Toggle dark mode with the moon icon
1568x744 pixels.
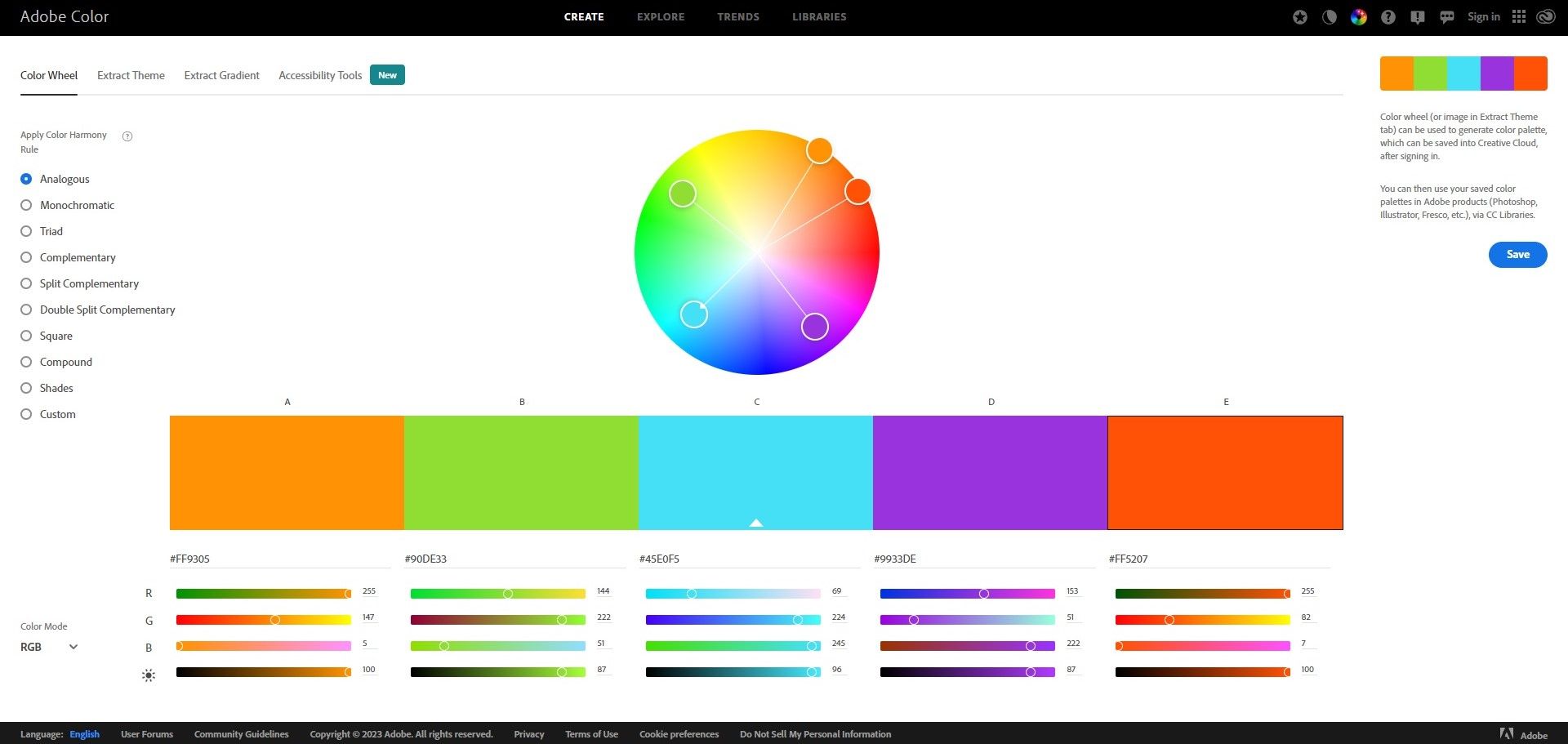click(1330, 17)
